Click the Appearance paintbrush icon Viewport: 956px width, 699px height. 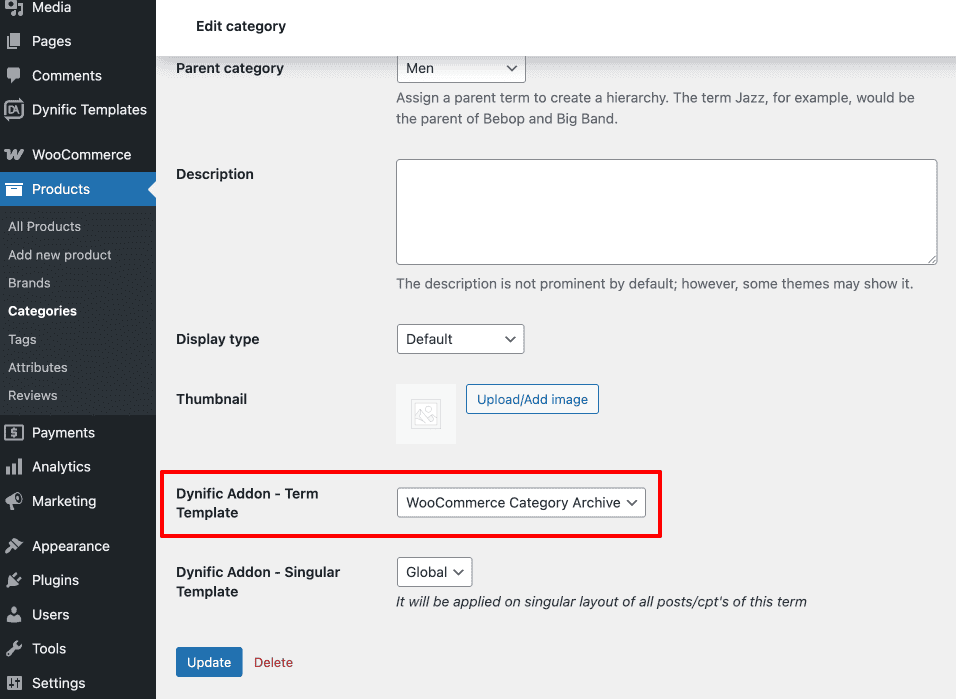(14, 546)
